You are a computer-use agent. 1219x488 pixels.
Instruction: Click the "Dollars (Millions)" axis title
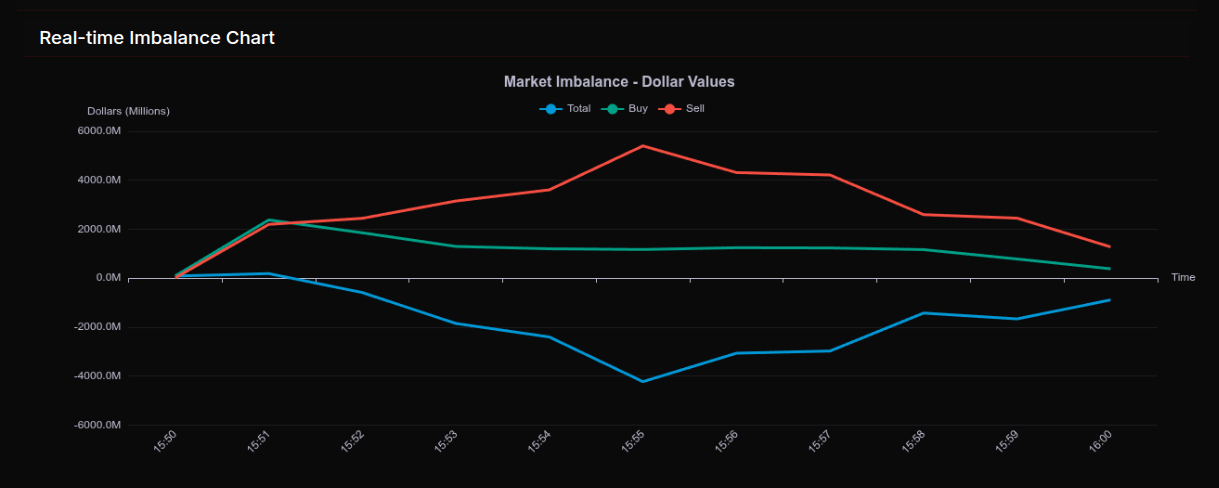(128, 111)
